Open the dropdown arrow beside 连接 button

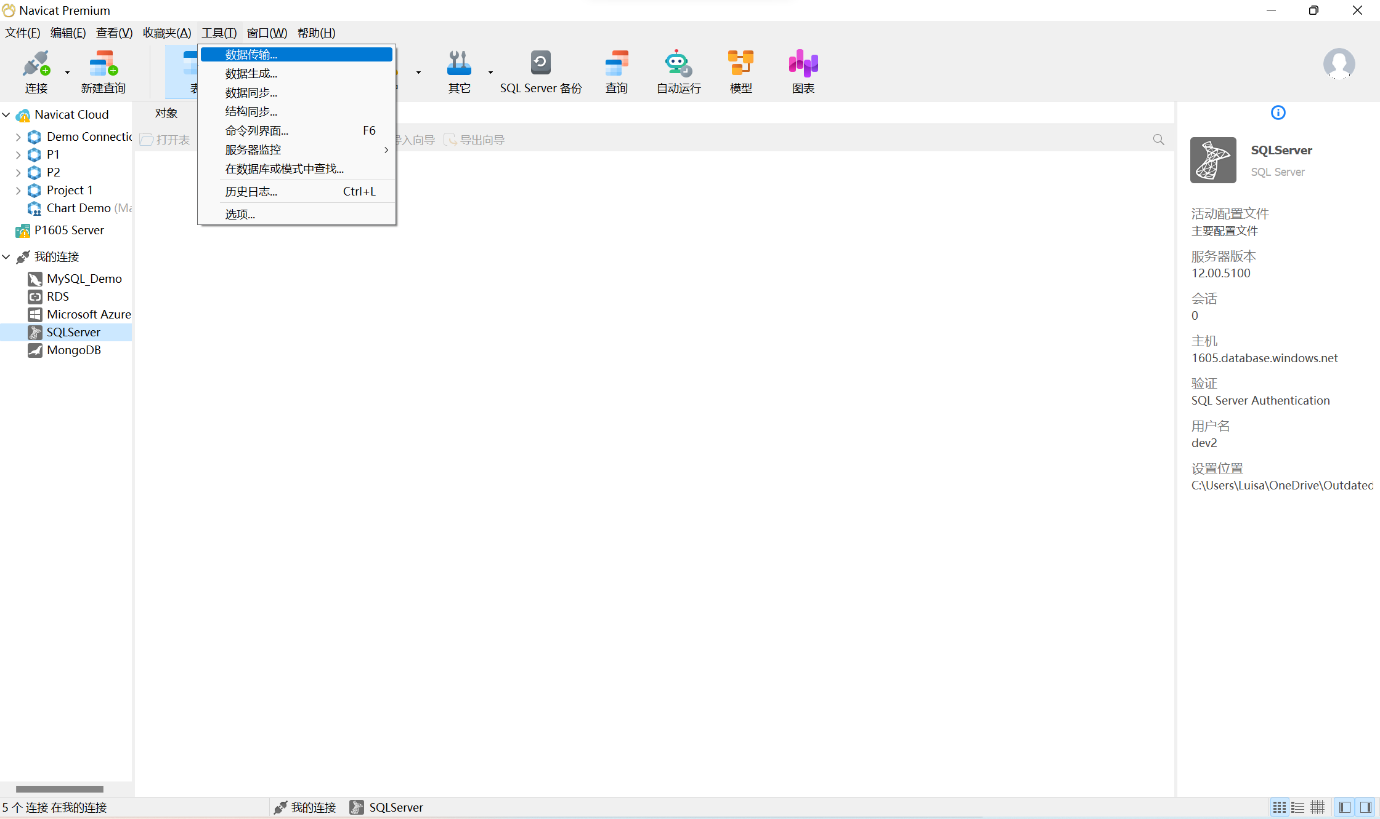68,72
